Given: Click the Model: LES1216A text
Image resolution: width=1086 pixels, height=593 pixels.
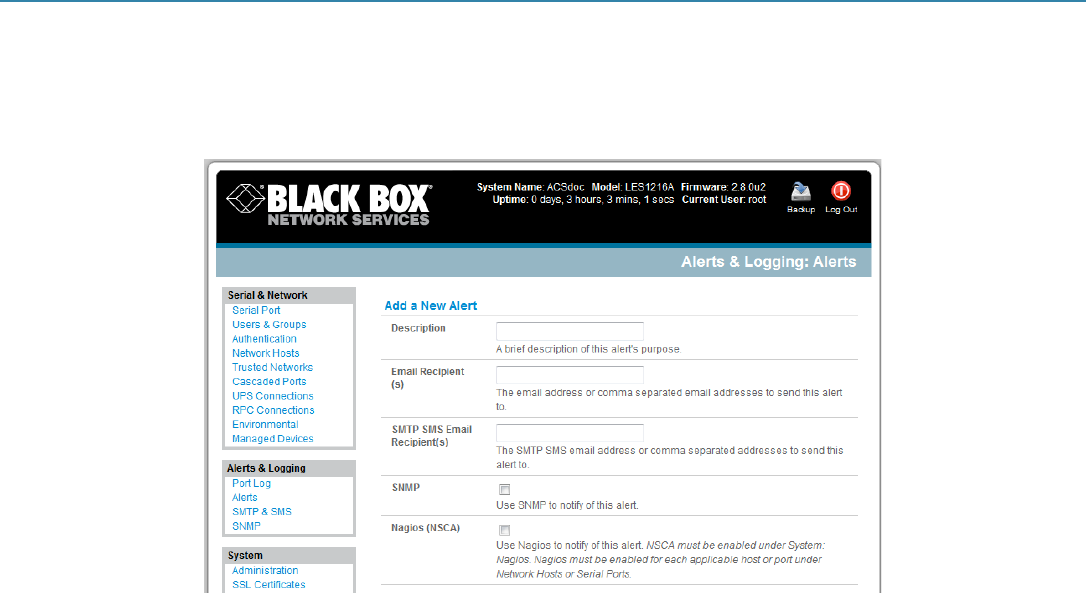Looking at the screenshot, I should (x=632, y=187).
